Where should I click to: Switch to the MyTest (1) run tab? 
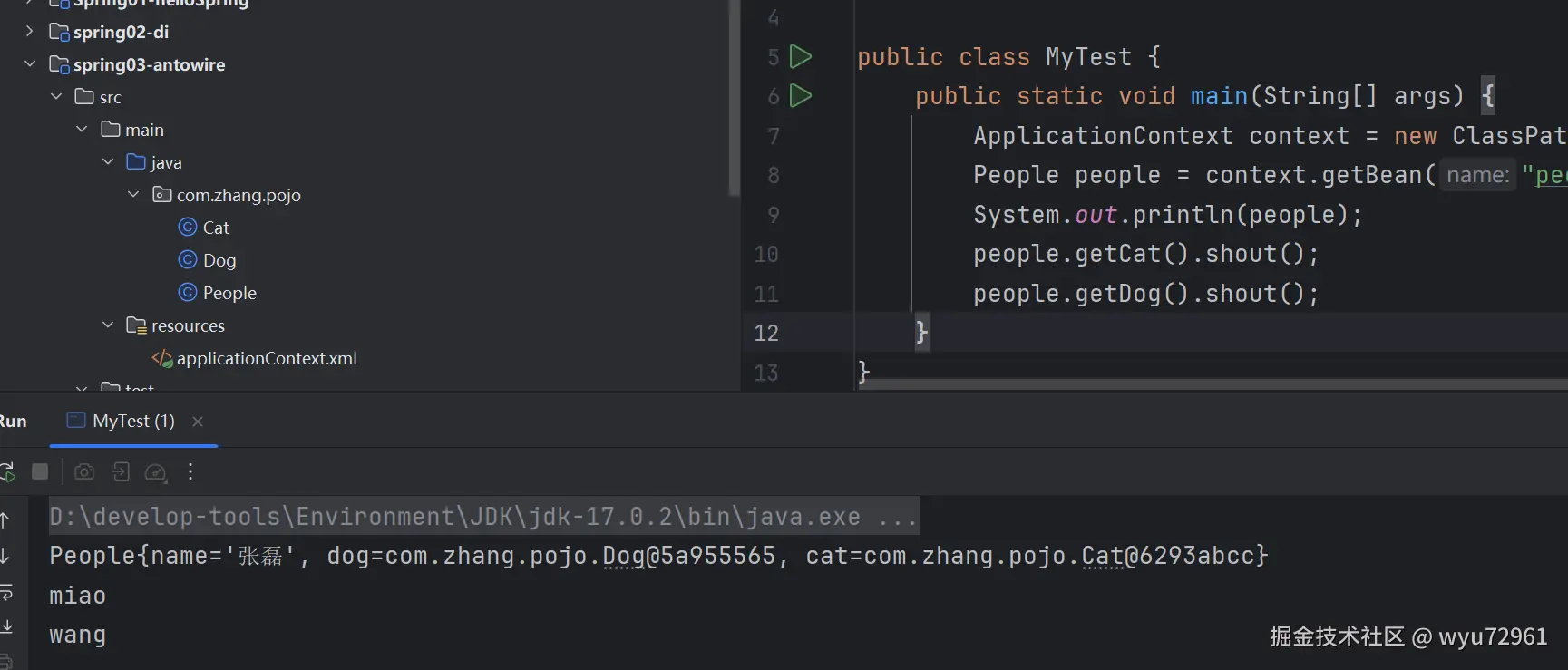133,421
